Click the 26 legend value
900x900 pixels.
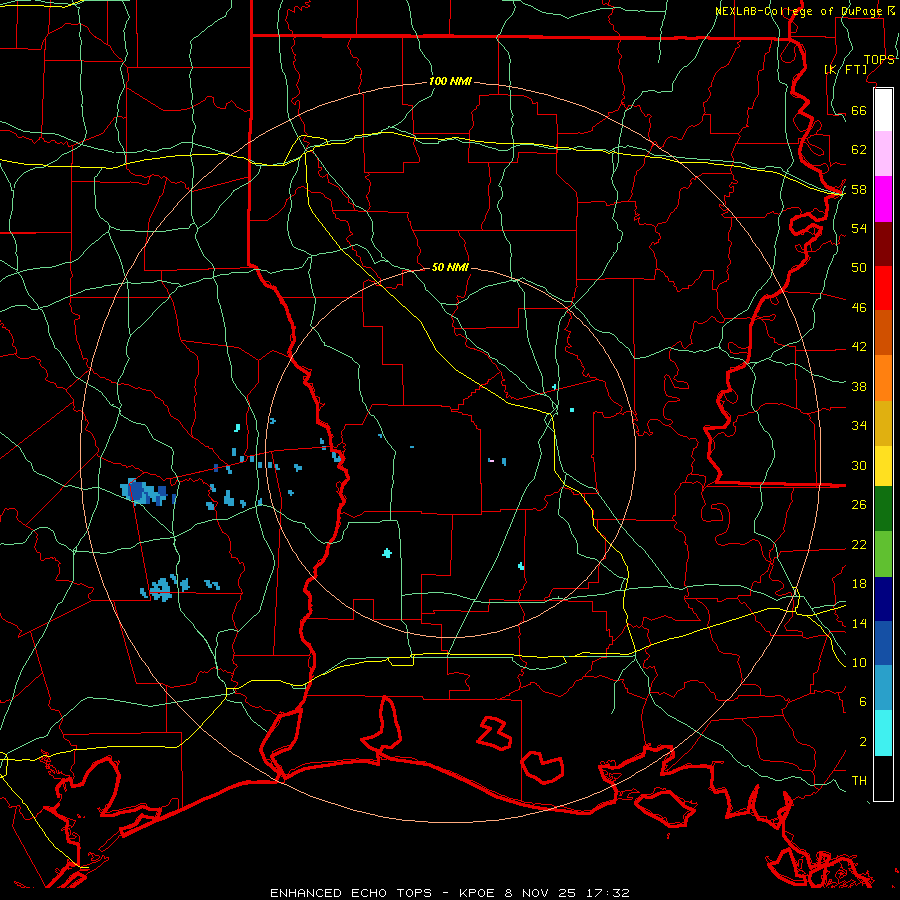pyautogui.click(x=859, y=505)
